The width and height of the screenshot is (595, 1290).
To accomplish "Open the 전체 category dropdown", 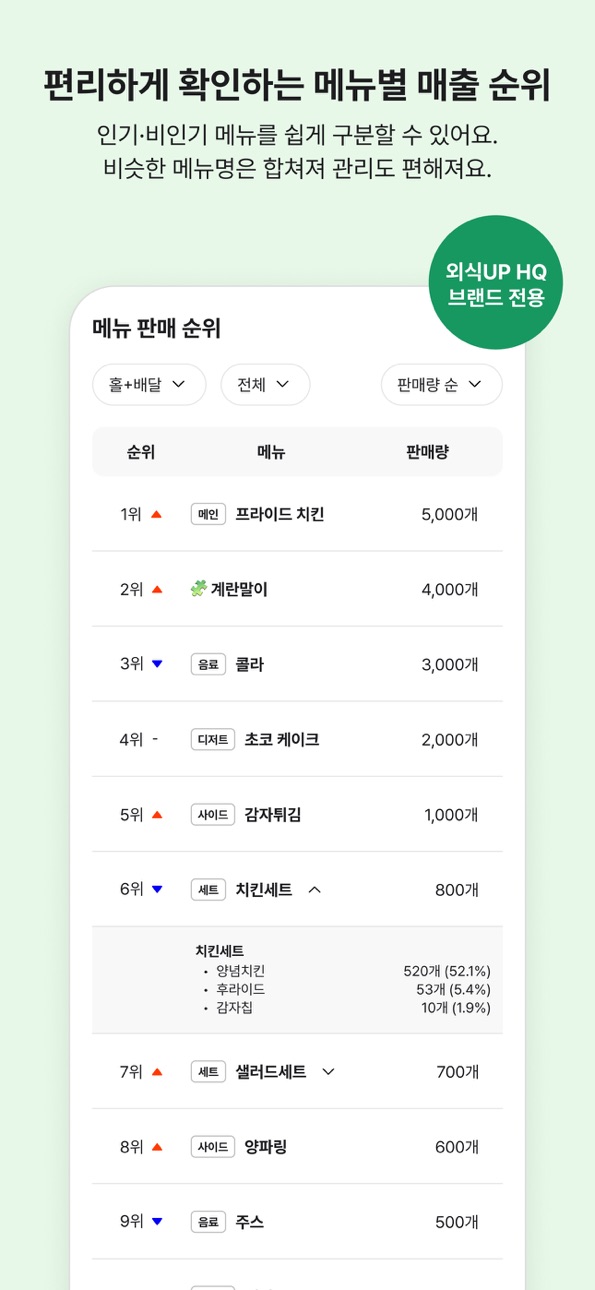I will [x=265, y=384].
